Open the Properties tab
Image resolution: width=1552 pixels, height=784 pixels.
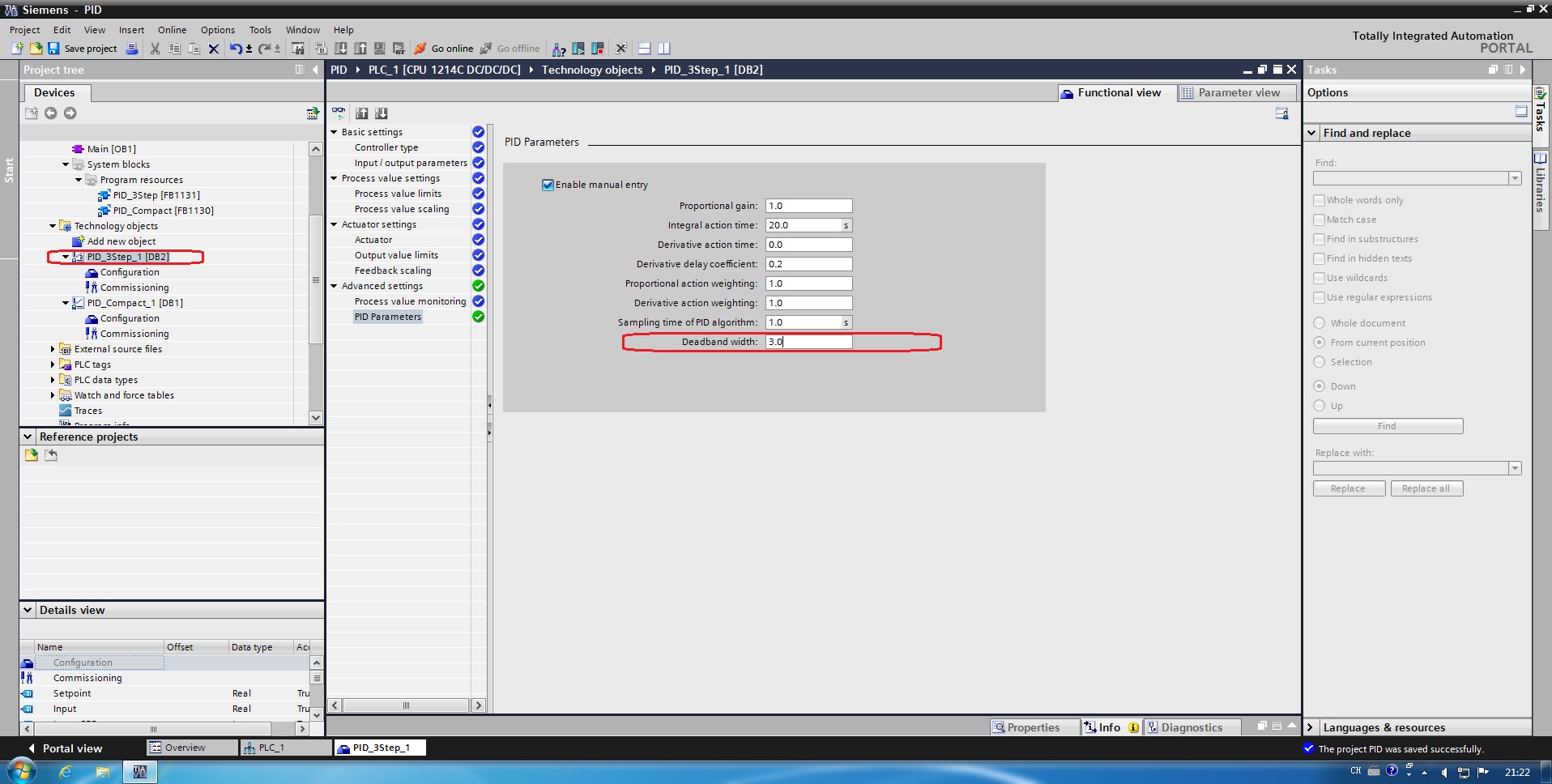[x=1034, y=727]
